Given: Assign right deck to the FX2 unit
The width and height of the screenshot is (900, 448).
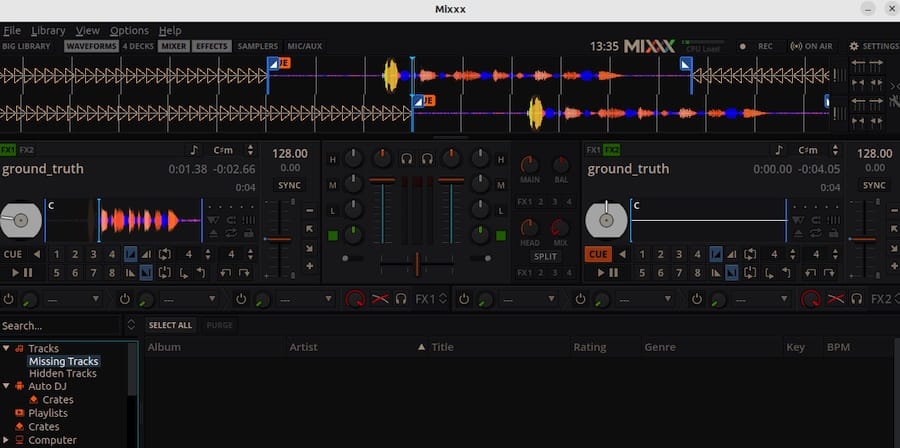Looking at the screenshot, I should click(612, 150).
